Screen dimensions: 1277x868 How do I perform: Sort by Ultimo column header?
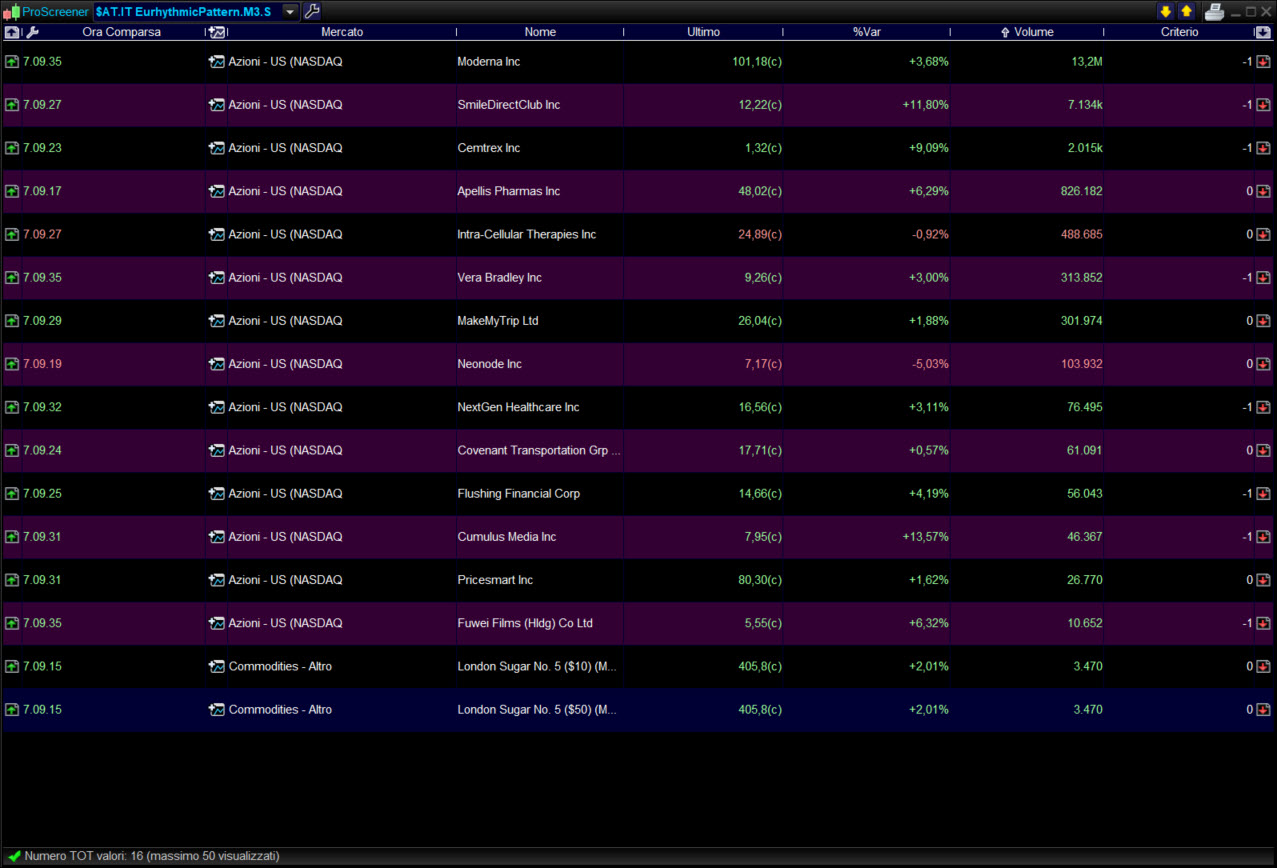pos(703,32)
